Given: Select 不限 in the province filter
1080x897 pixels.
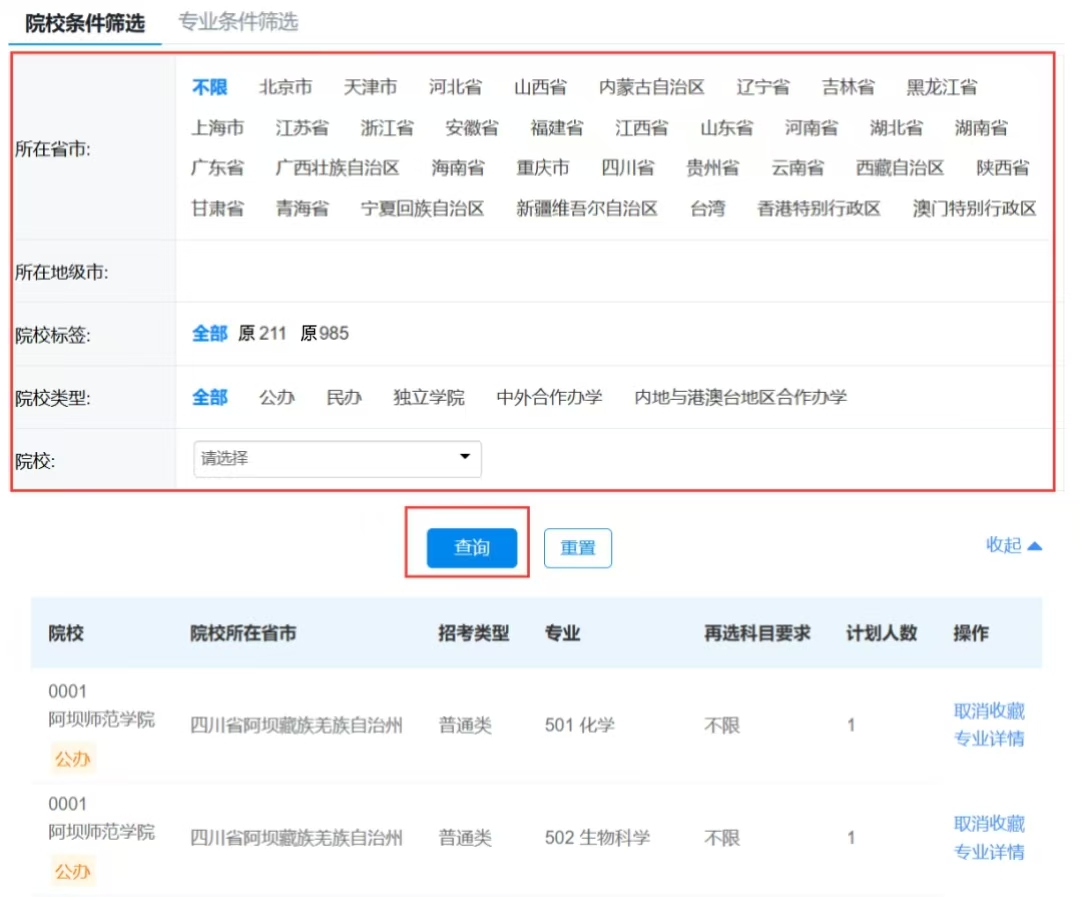Looking at the screenshot, I should (210, 87).
